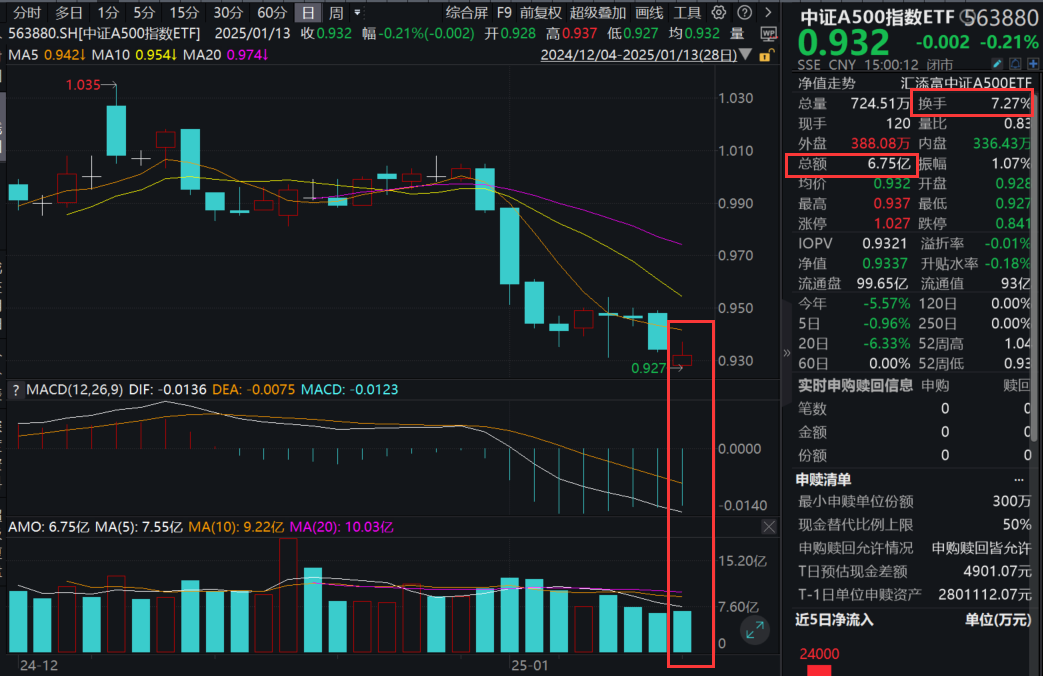Click the pencil edit icon near closing time
This screenshot has height=676, width=1043.
[x=996, y=63]
